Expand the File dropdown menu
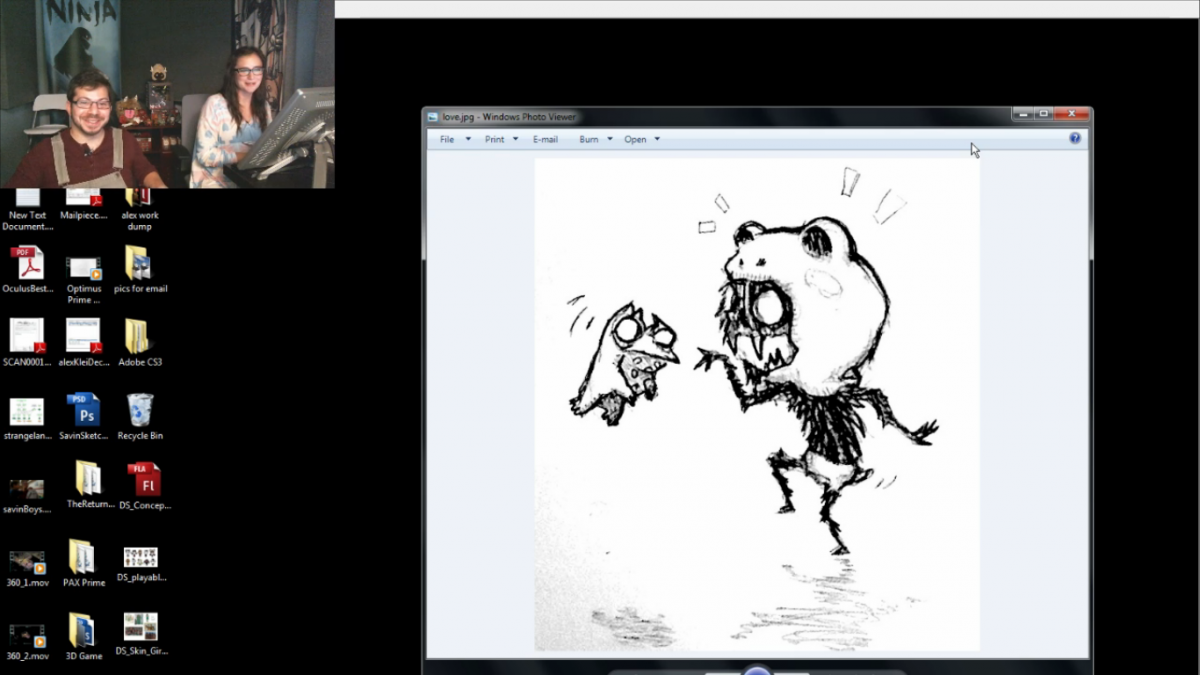The width and height of the screenshot is (1200, 675). point(455,140)
